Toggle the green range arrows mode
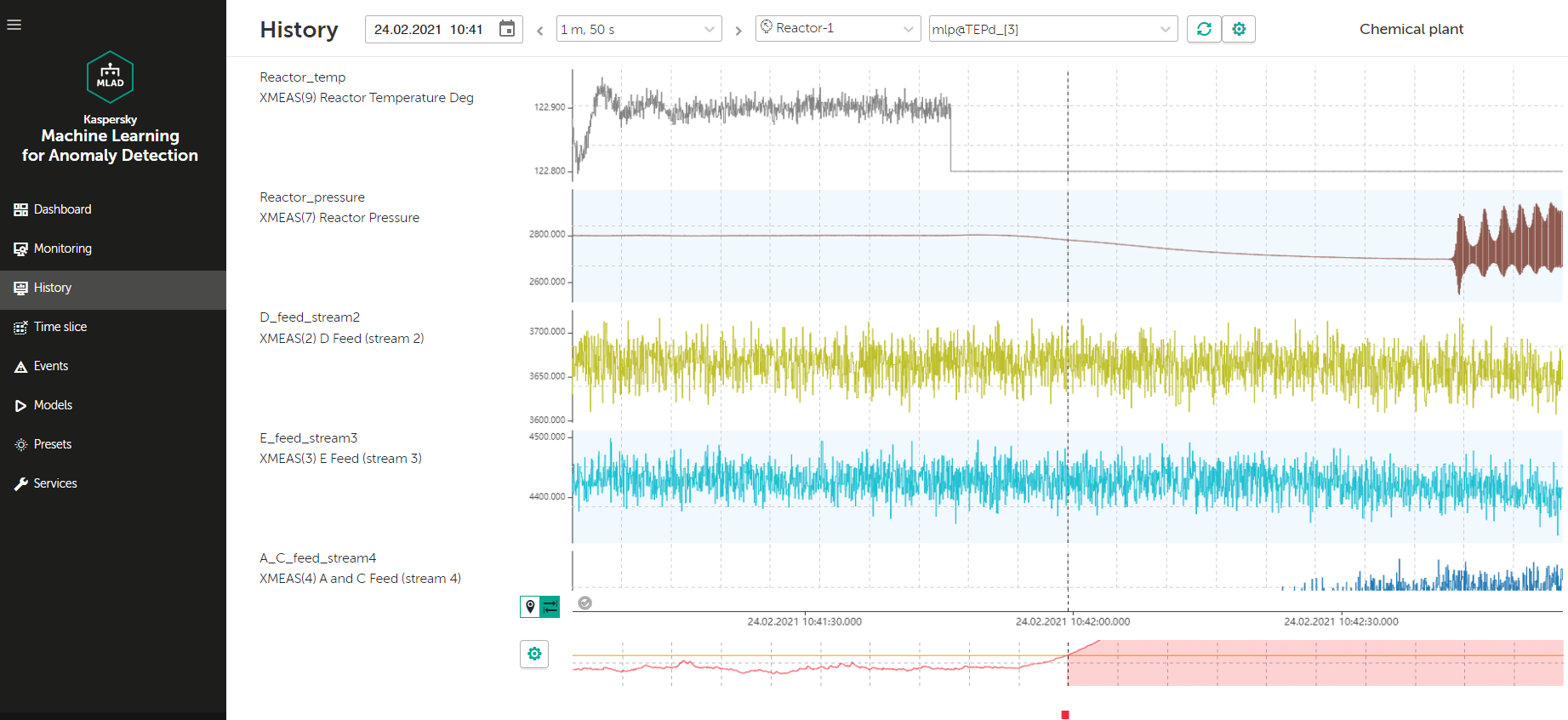 (550, 607)
